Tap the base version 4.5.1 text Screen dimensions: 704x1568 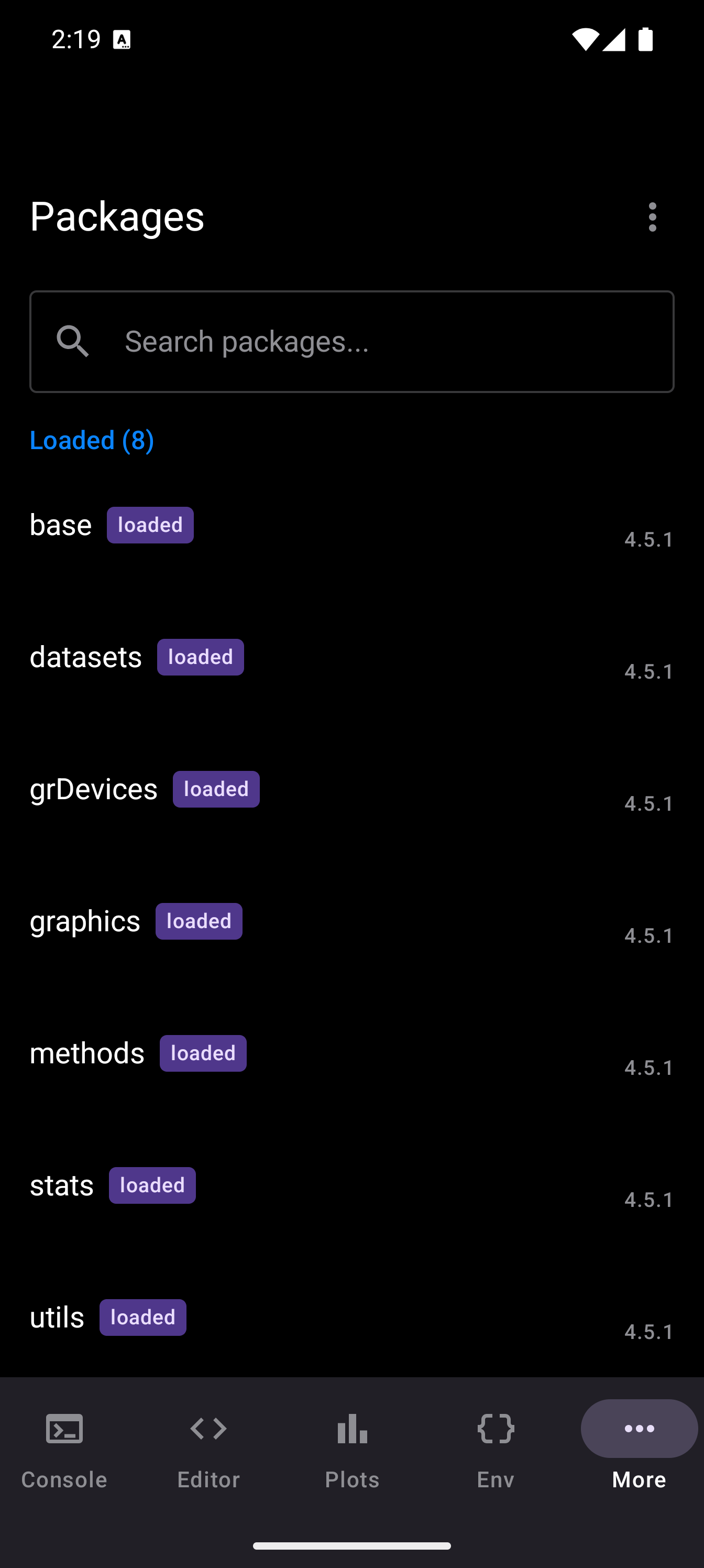point(648,539)
